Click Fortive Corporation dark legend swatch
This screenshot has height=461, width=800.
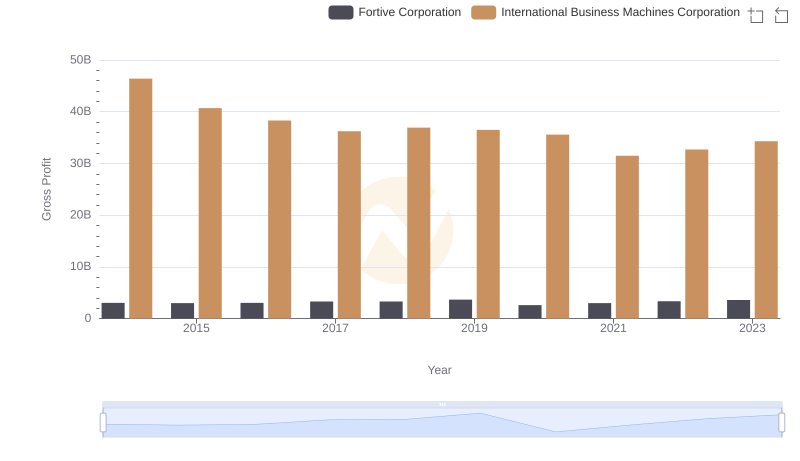[341, 12]
